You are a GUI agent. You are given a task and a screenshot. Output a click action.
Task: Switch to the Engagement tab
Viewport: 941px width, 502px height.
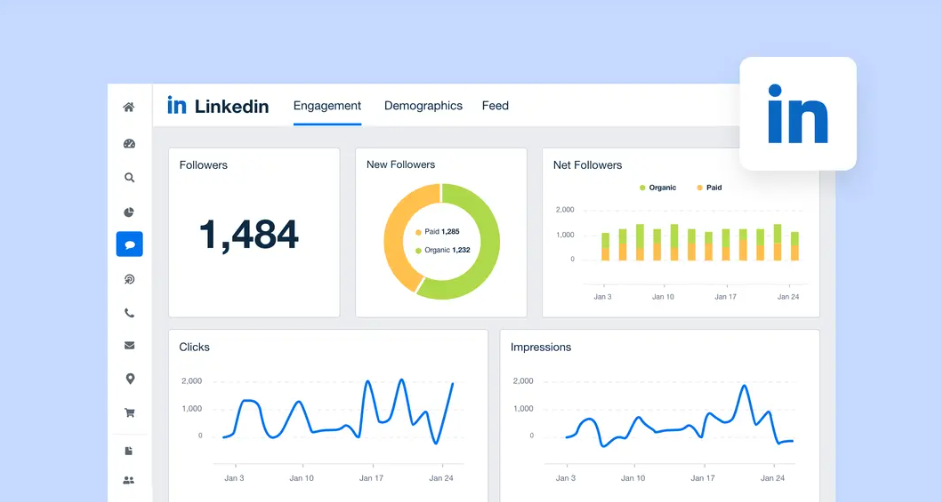pos(327,106)
